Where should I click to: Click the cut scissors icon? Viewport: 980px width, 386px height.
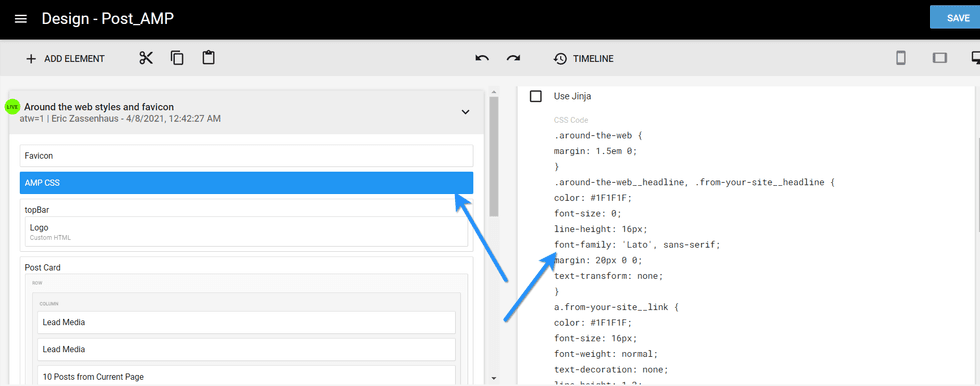tap(146, 58)
